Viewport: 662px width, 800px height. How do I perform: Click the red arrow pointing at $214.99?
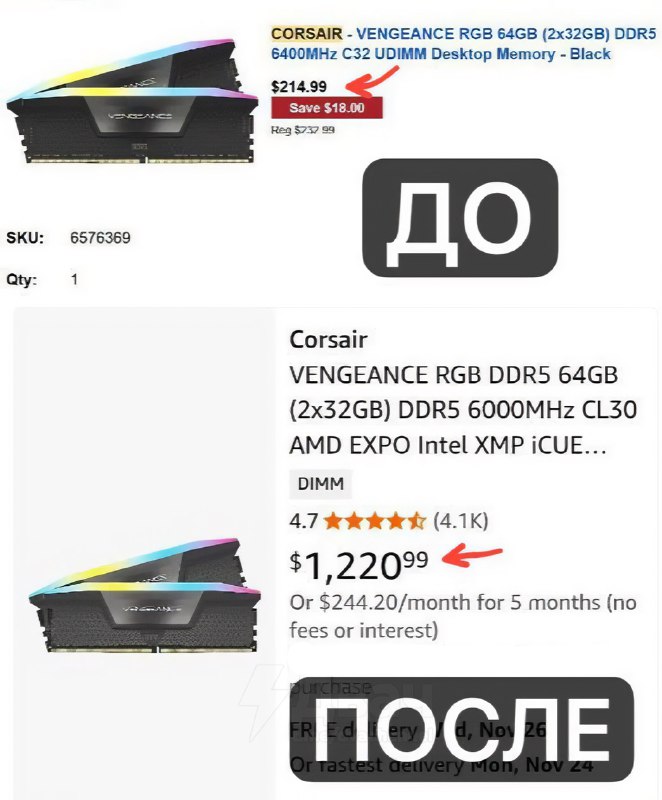click(372, 82)
